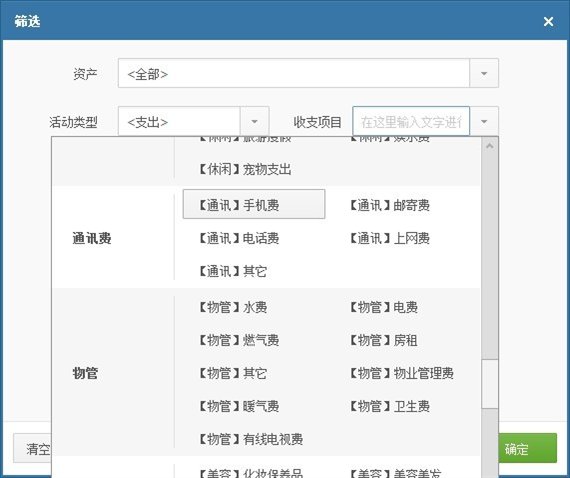
Task: Choose 【通讯】电话费 from the list
Action: pyautogui.click(x=239, y=238)
